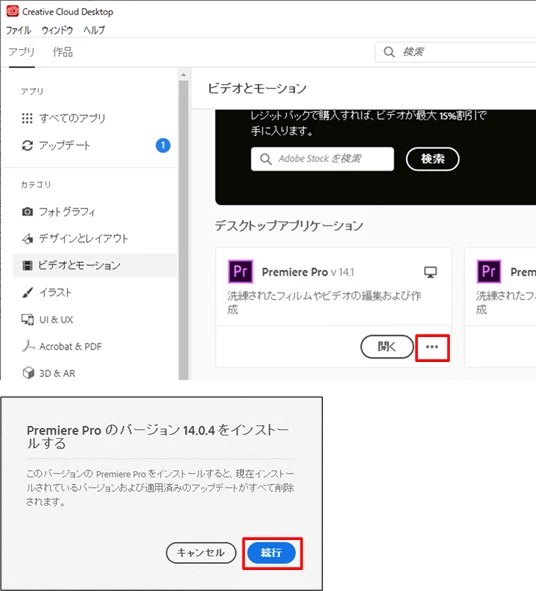
Task: Switch to the 作品 tab
Action: tap(63, 52)
